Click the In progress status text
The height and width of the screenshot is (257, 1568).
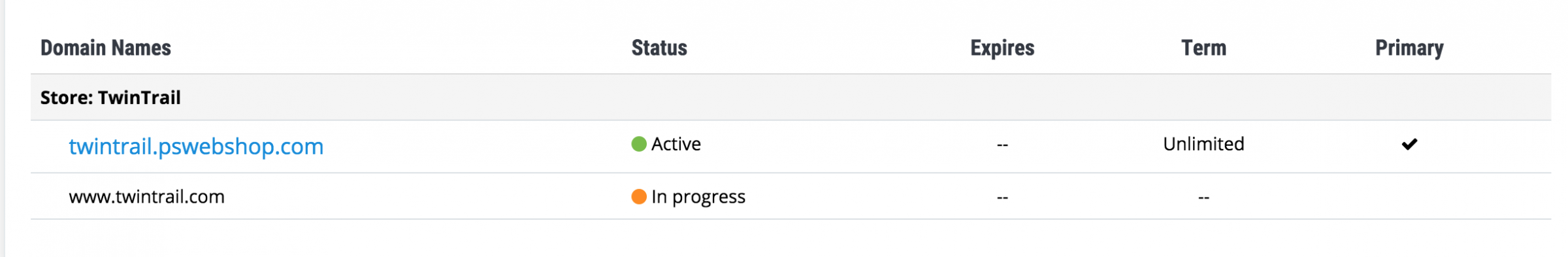[x=698, y=197]
